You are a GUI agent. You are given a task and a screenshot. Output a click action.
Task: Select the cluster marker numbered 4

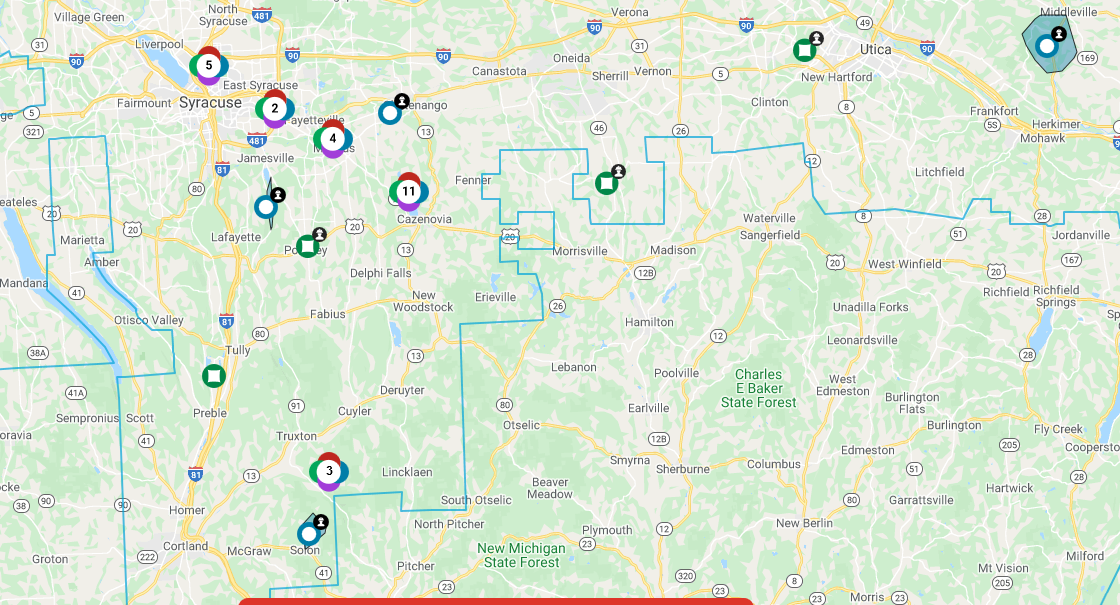(333, 139)
